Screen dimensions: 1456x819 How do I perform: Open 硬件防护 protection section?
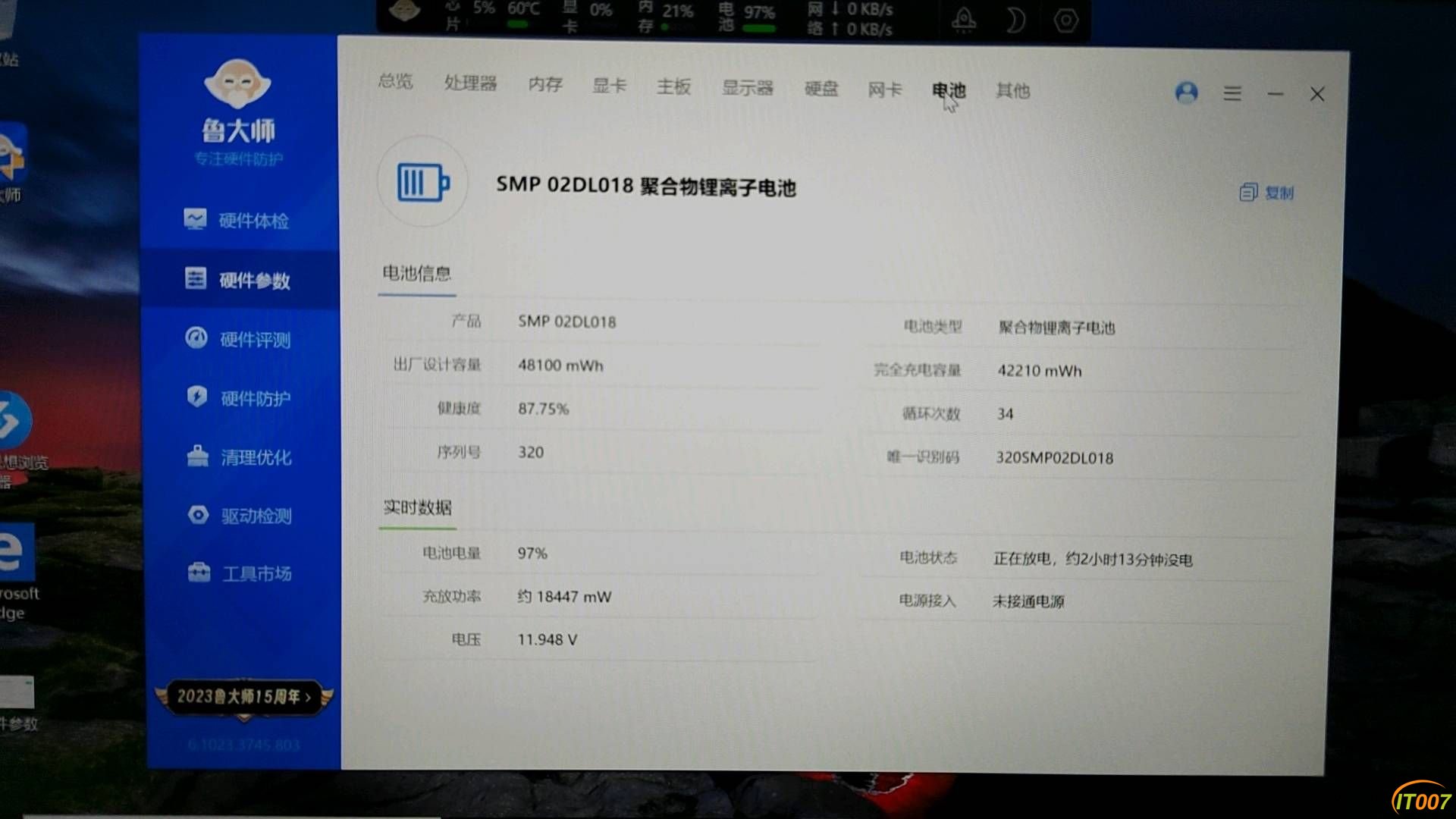(x=238, y=397)
